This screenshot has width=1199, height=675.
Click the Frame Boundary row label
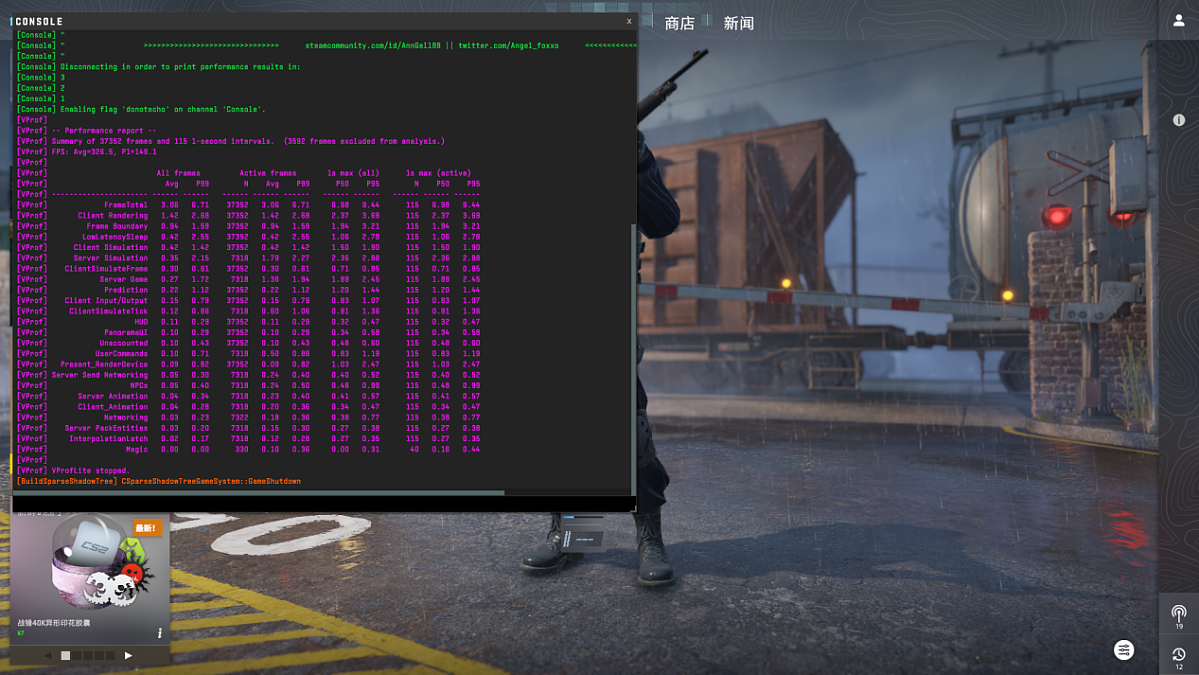point(117,226)
